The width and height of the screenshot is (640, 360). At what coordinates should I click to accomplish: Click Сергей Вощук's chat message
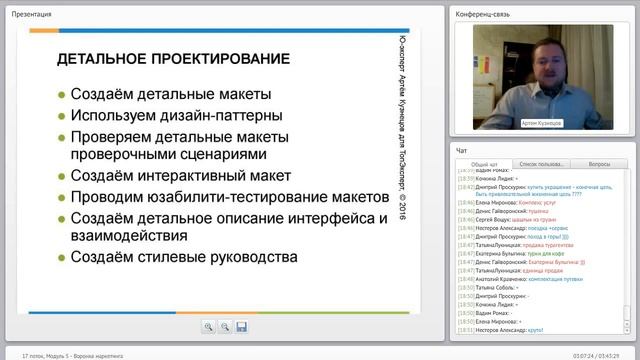[507, 220]
